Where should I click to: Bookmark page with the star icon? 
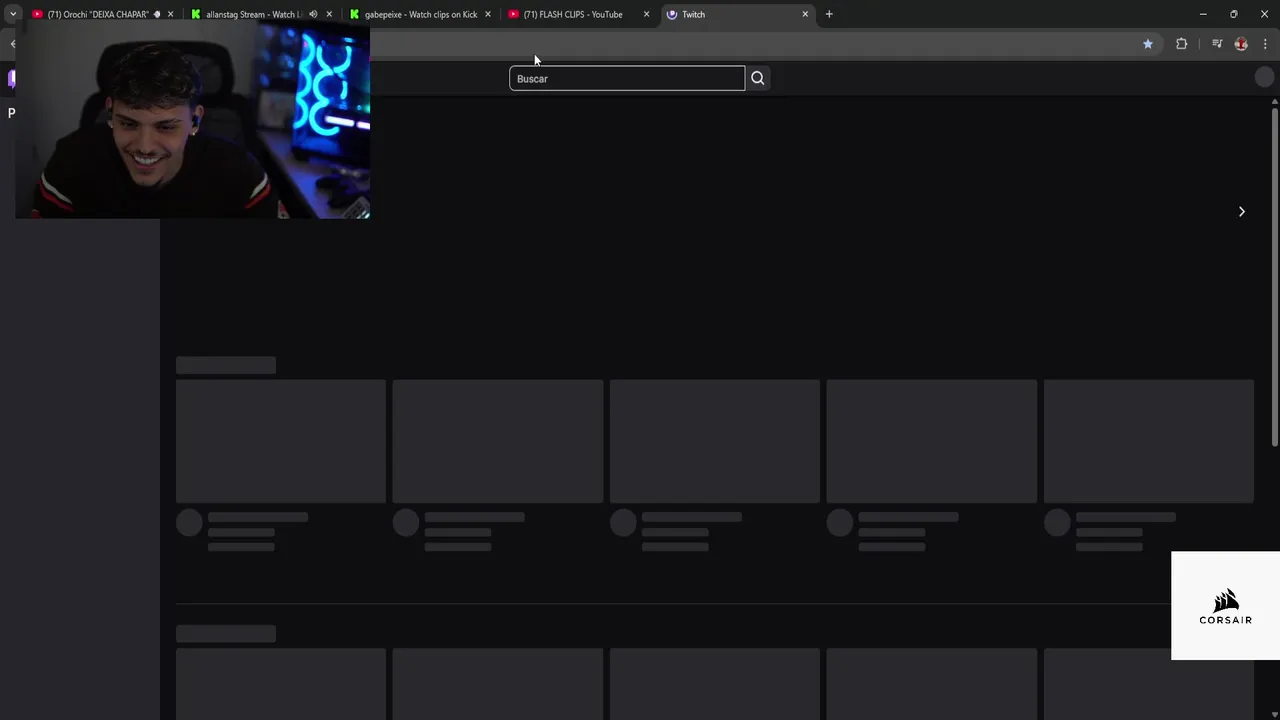point(1148,44)
